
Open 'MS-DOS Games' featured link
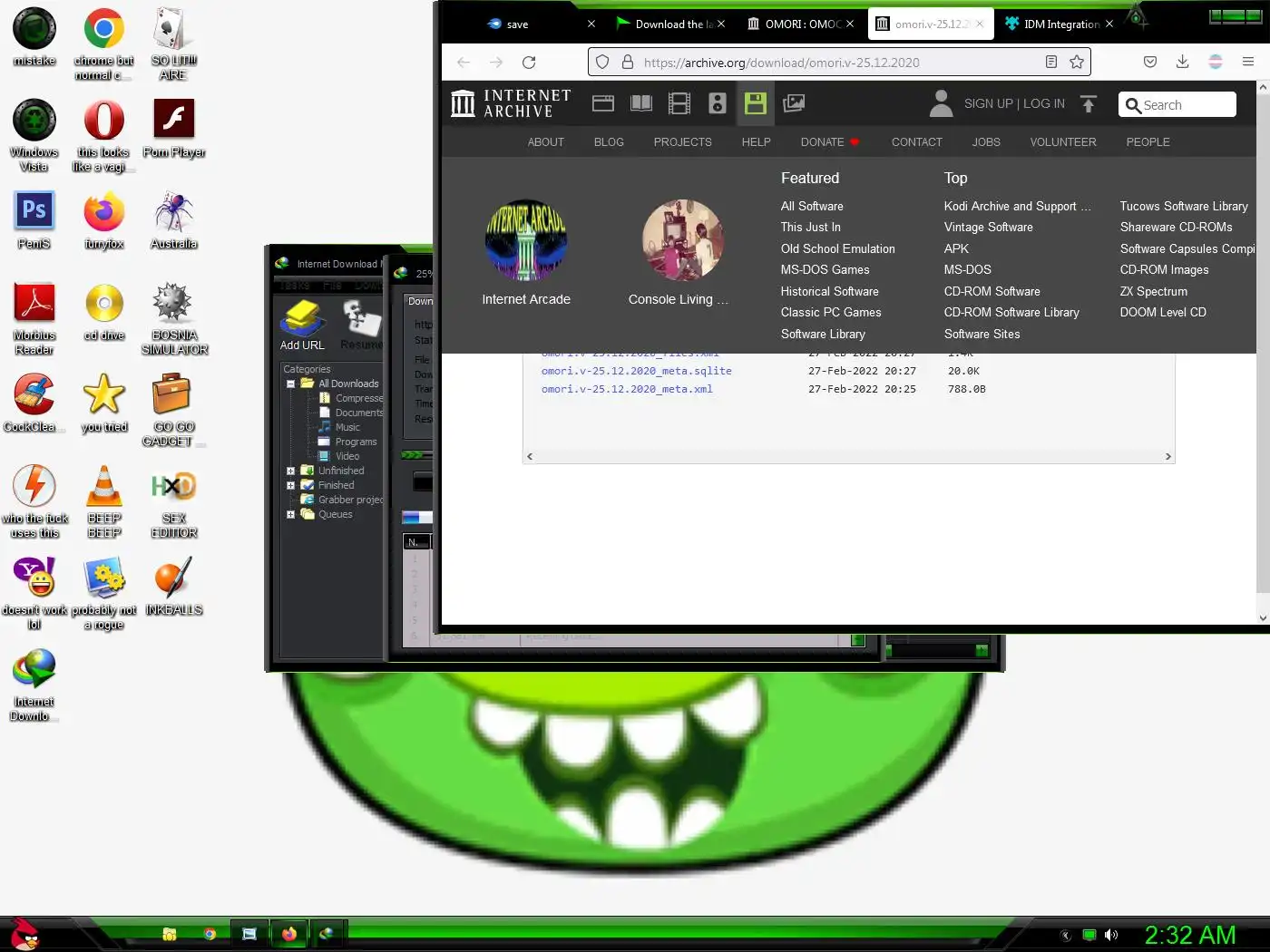825,270
